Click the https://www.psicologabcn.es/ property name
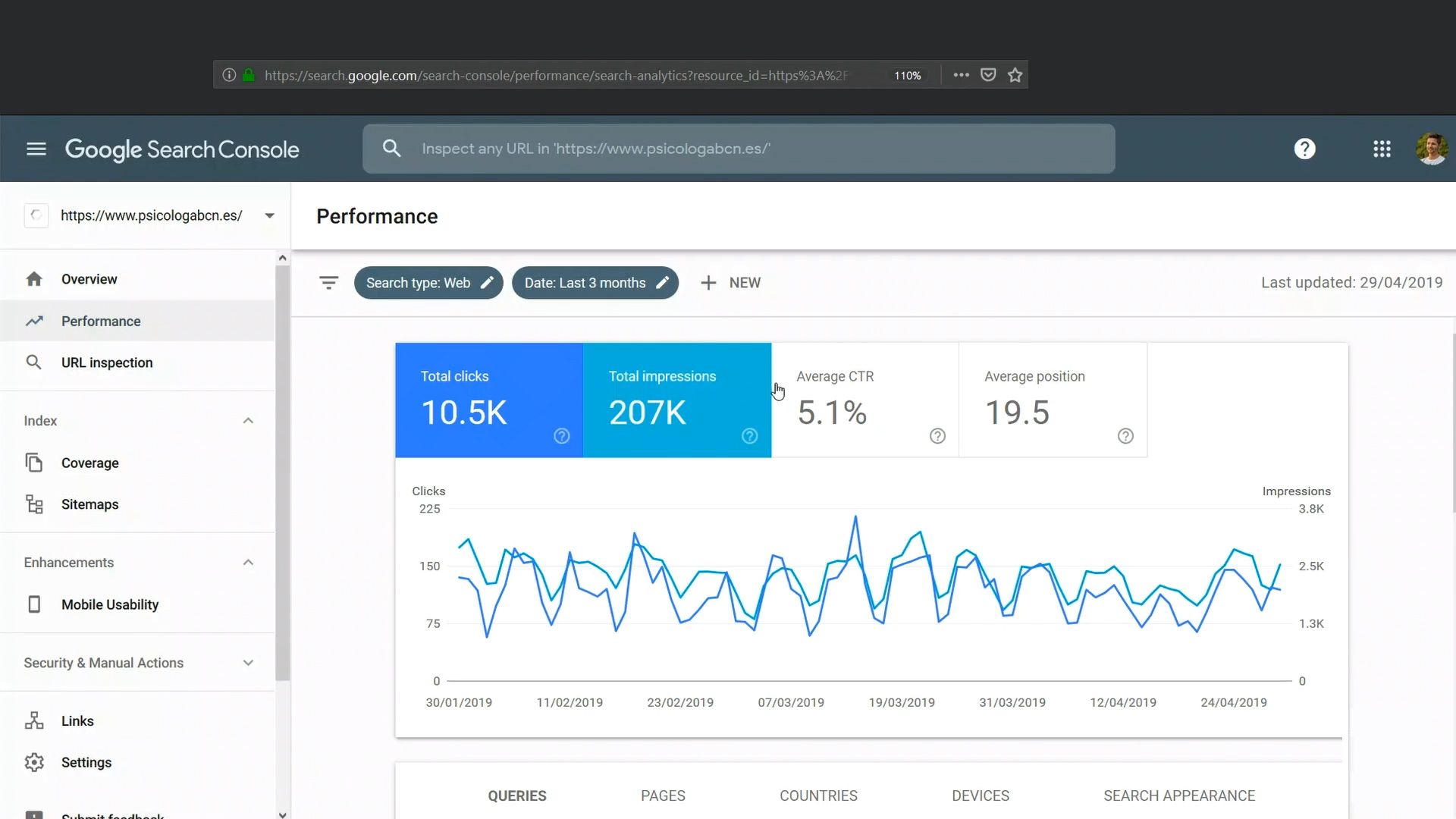Screen dimensions: 1456x819 point(152,215)
